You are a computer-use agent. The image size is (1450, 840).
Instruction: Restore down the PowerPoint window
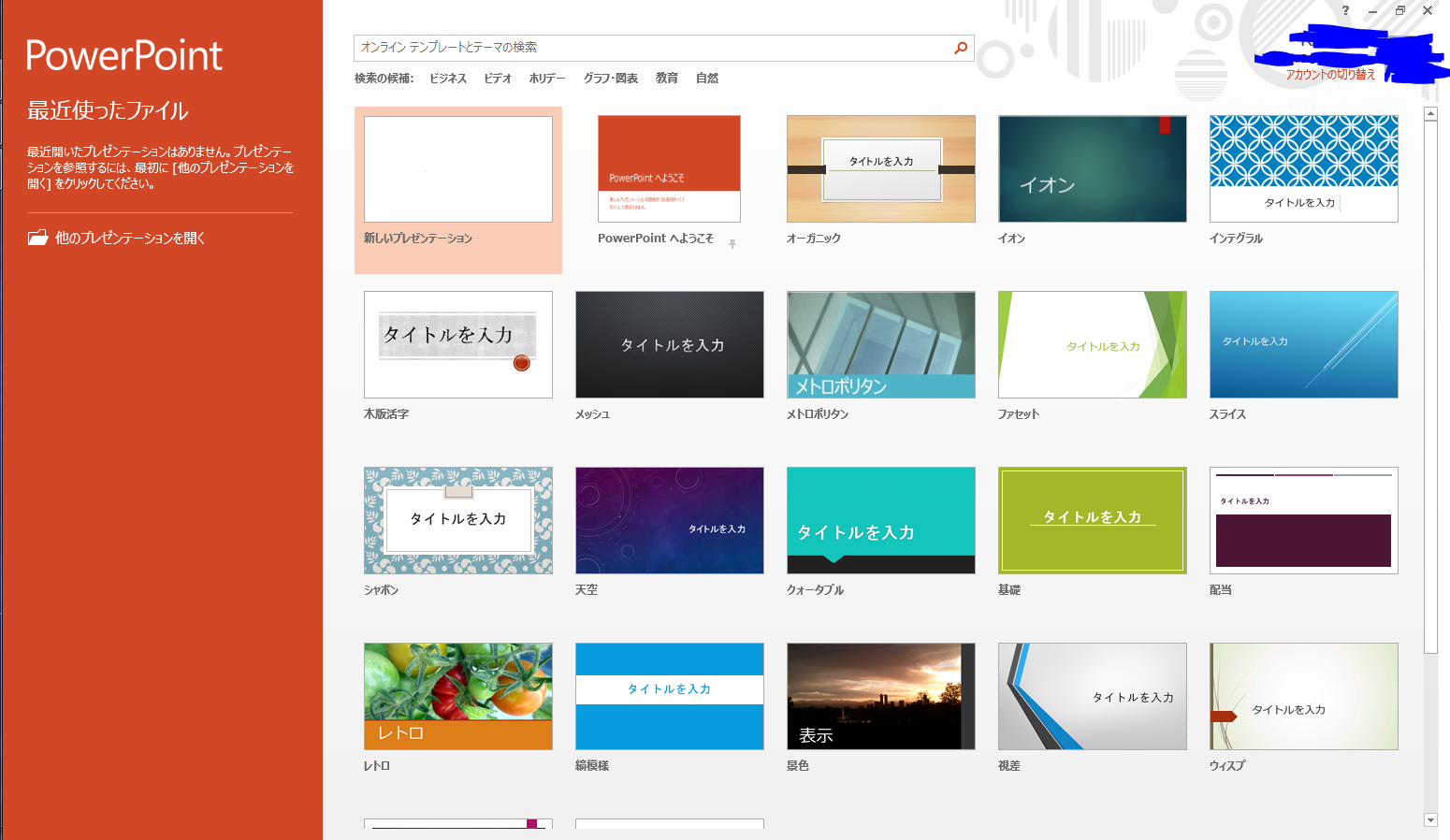1400,11
